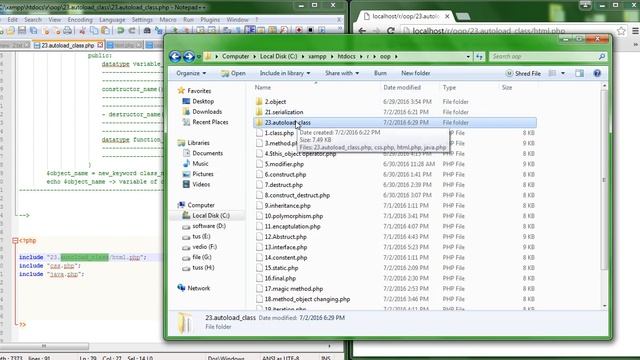
Task: Click Start Recording macro red dot icon
Action: [299, 30]
